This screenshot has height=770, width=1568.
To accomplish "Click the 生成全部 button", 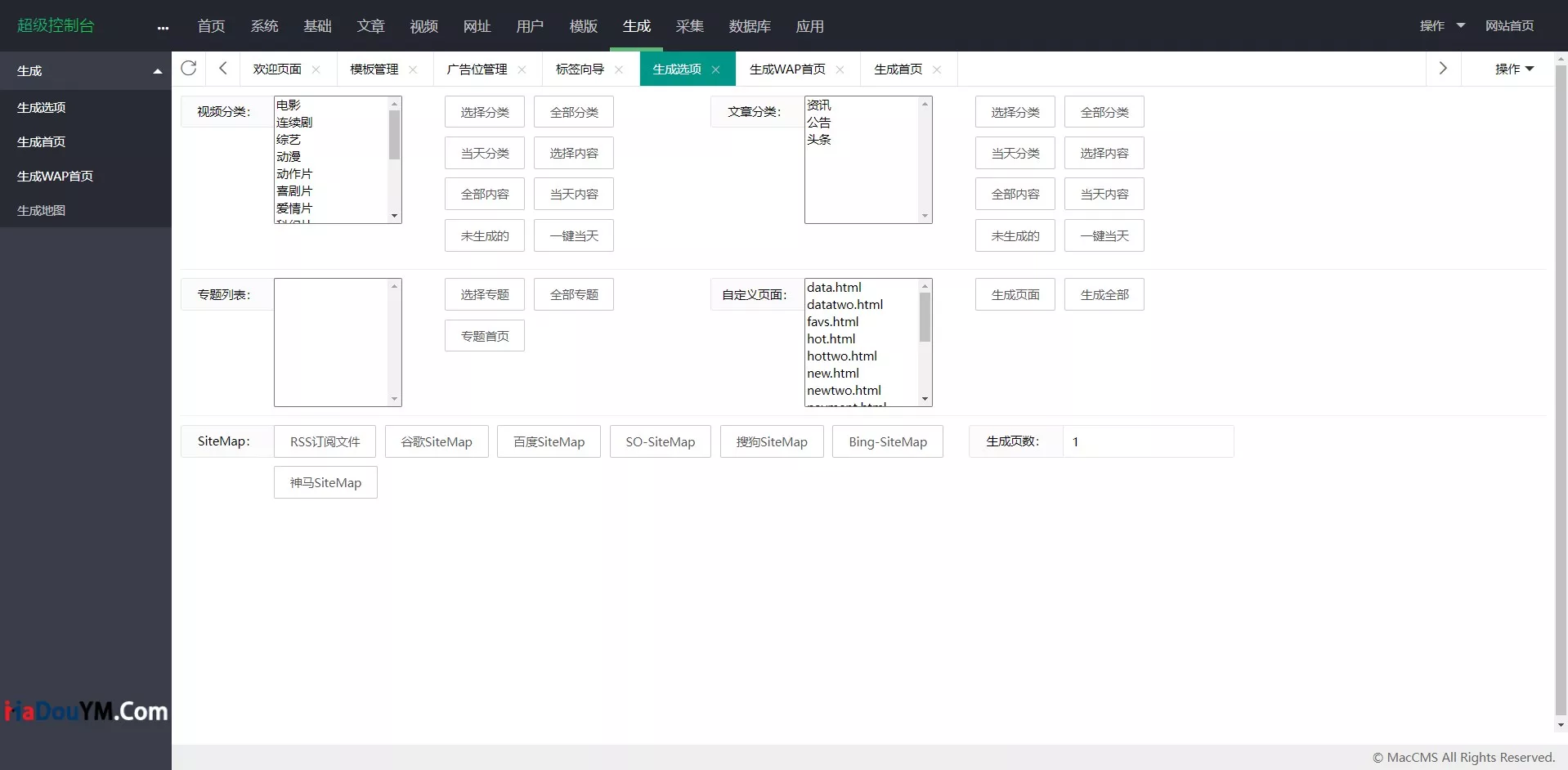I will [1104, 294].
